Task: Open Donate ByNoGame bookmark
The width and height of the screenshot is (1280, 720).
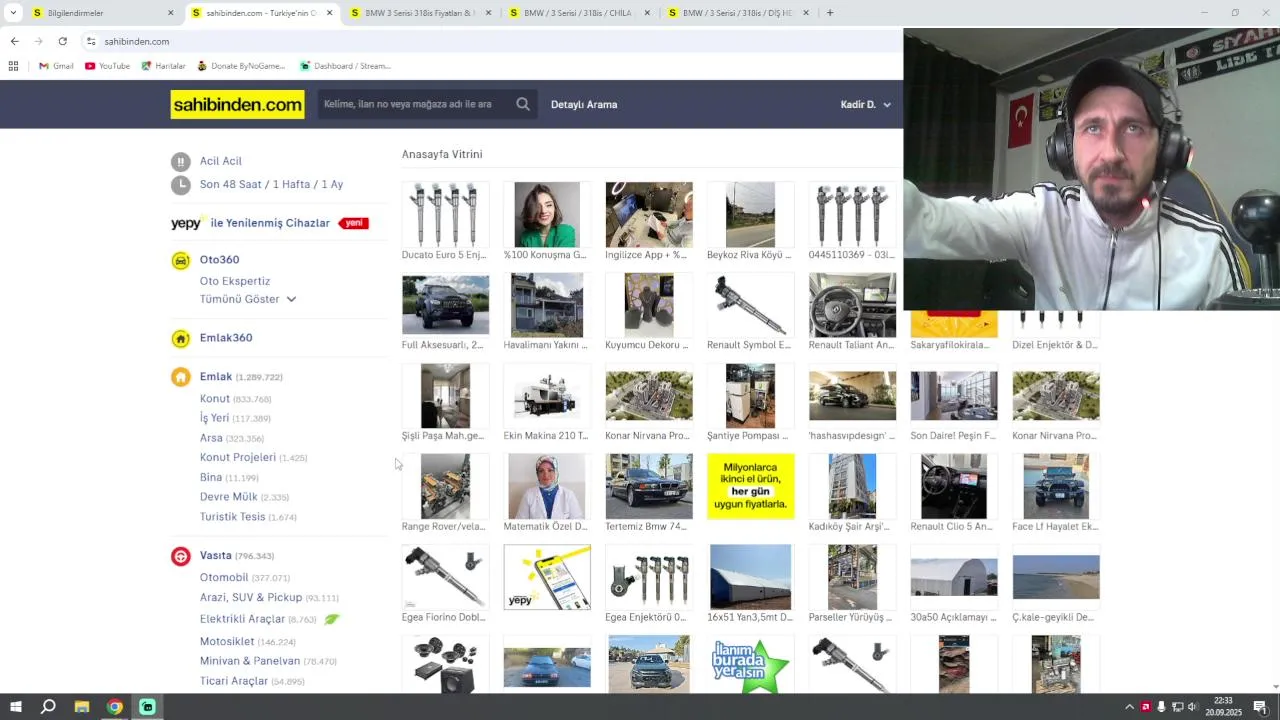Action: point(241,66)
